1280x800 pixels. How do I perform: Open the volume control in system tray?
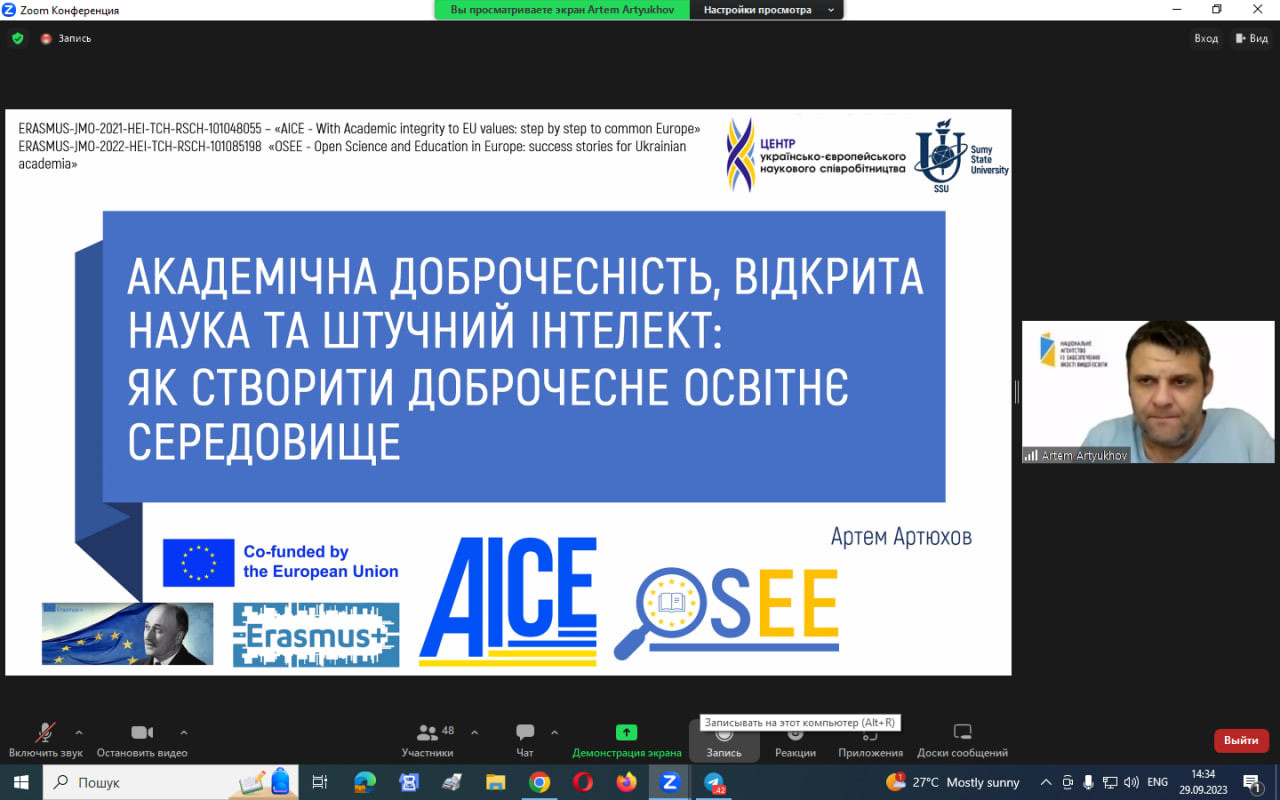(x=1132, y=782)
